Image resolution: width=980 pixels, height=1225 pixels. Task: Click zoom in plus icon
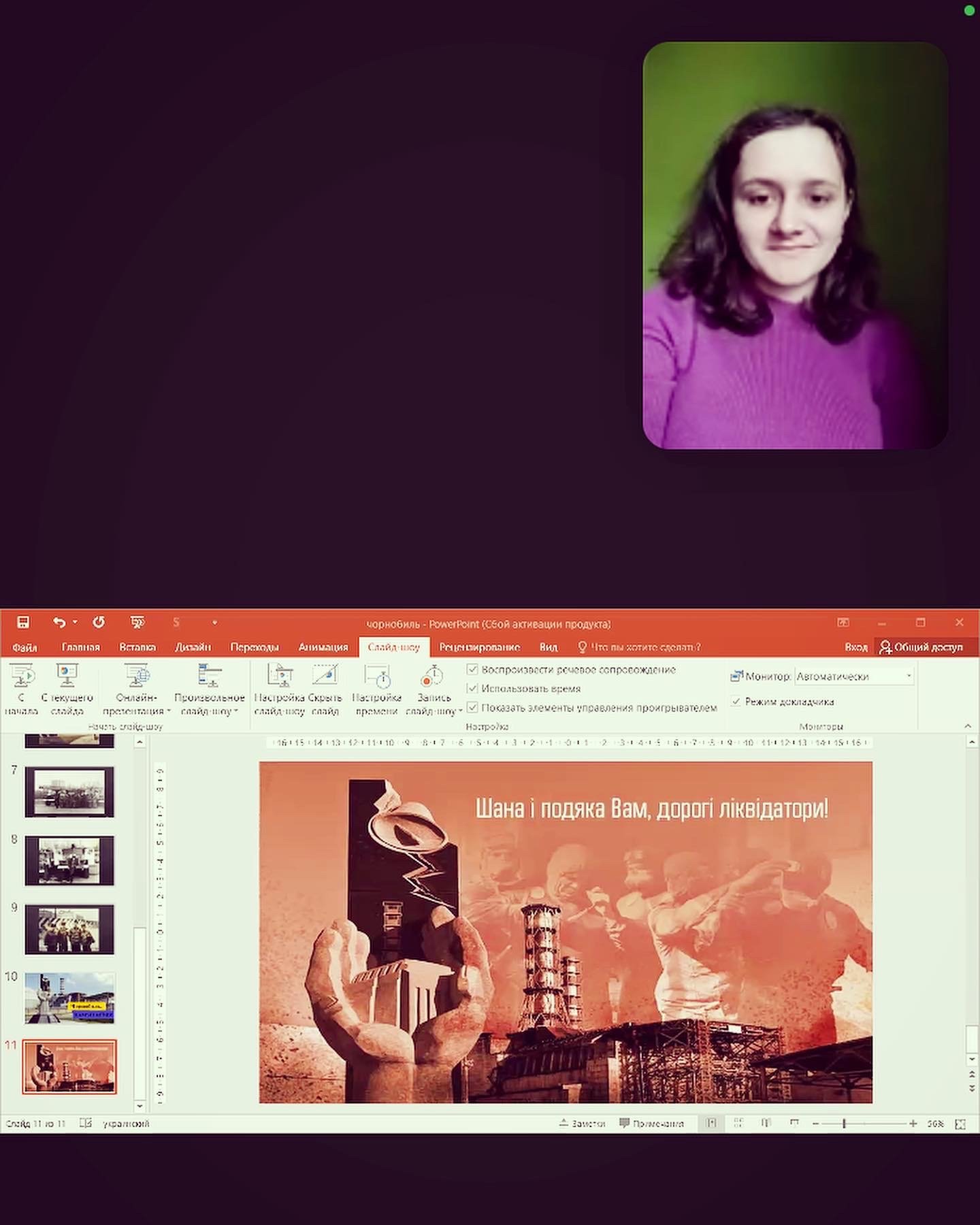[913, 1124]
